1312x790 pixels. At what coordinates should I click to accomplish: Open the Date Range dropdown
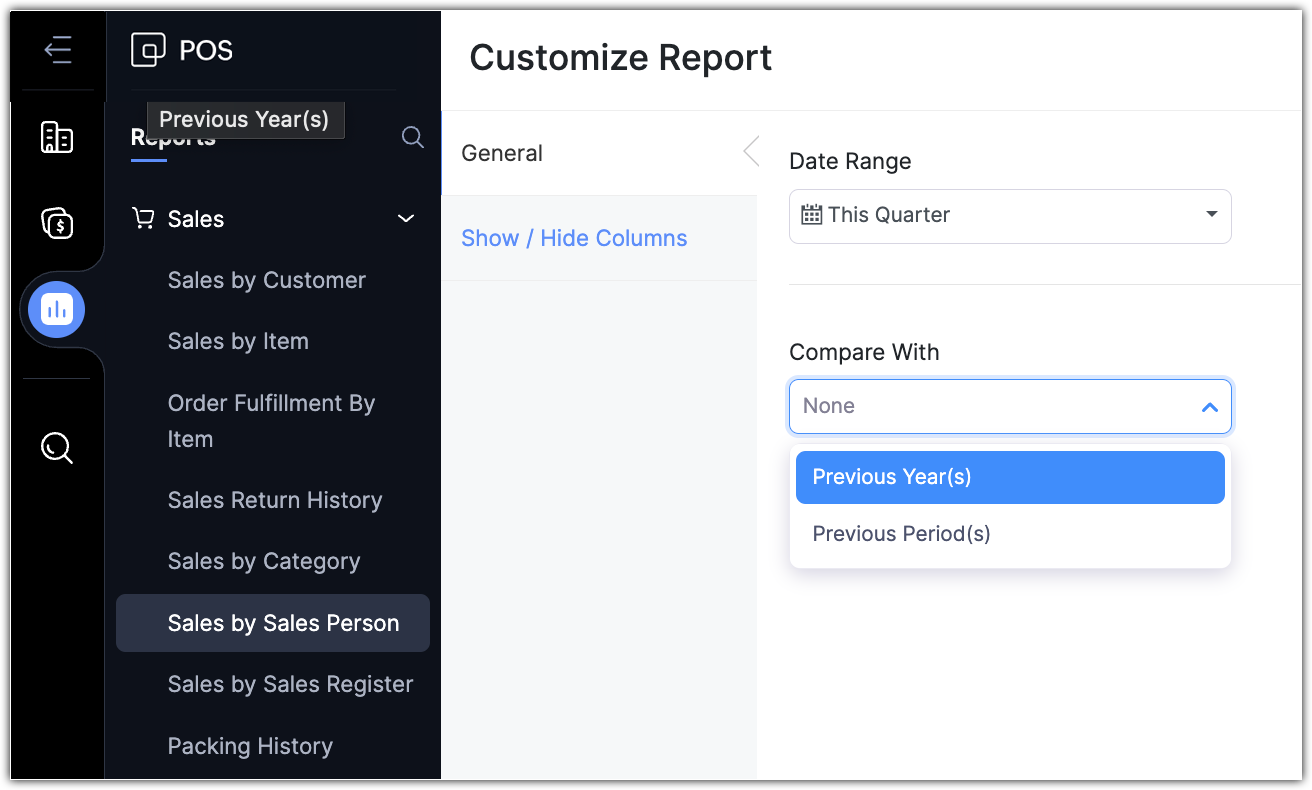(1010, 216)
